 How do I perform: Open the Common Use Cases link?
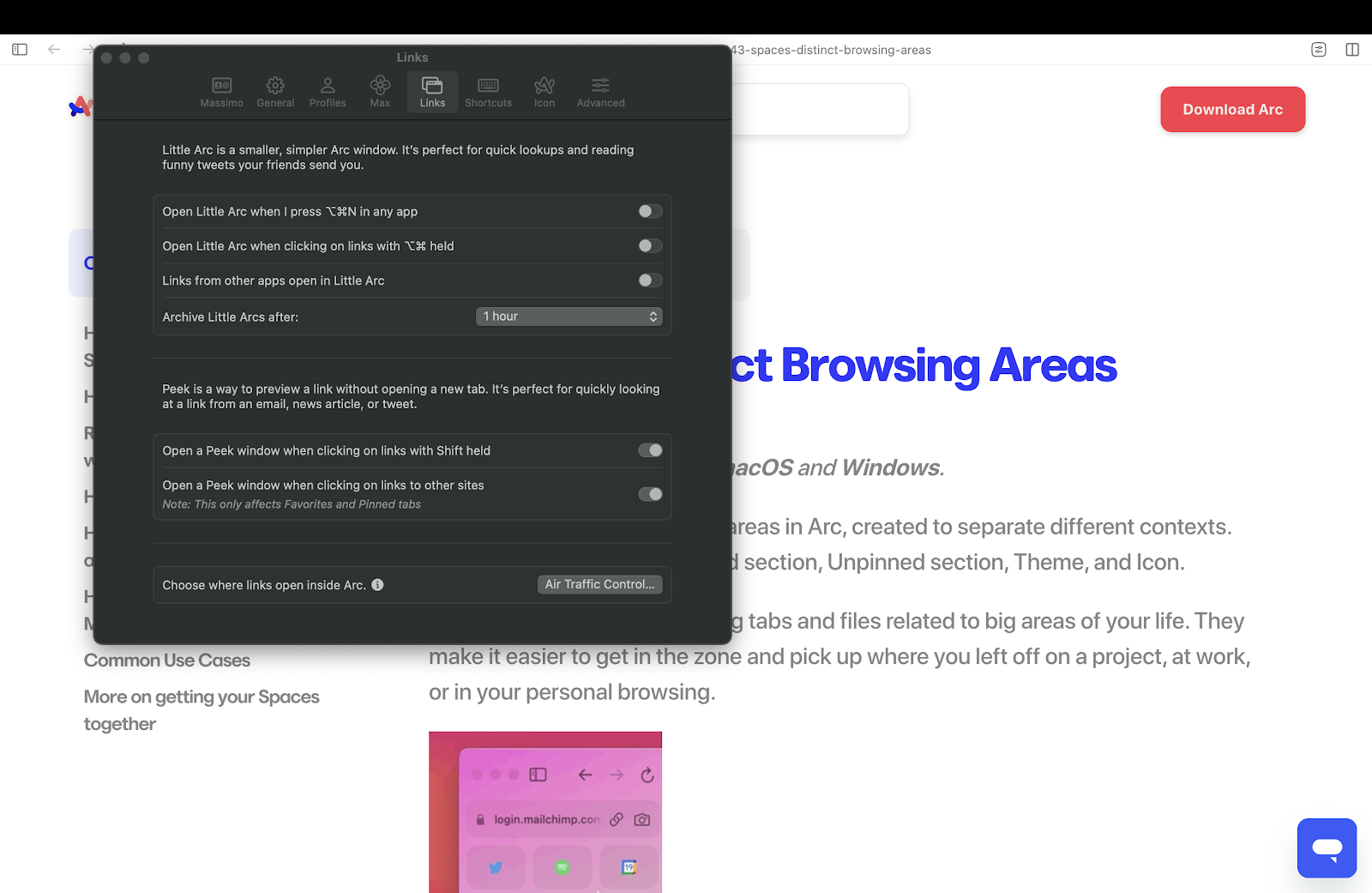point(167,661)
